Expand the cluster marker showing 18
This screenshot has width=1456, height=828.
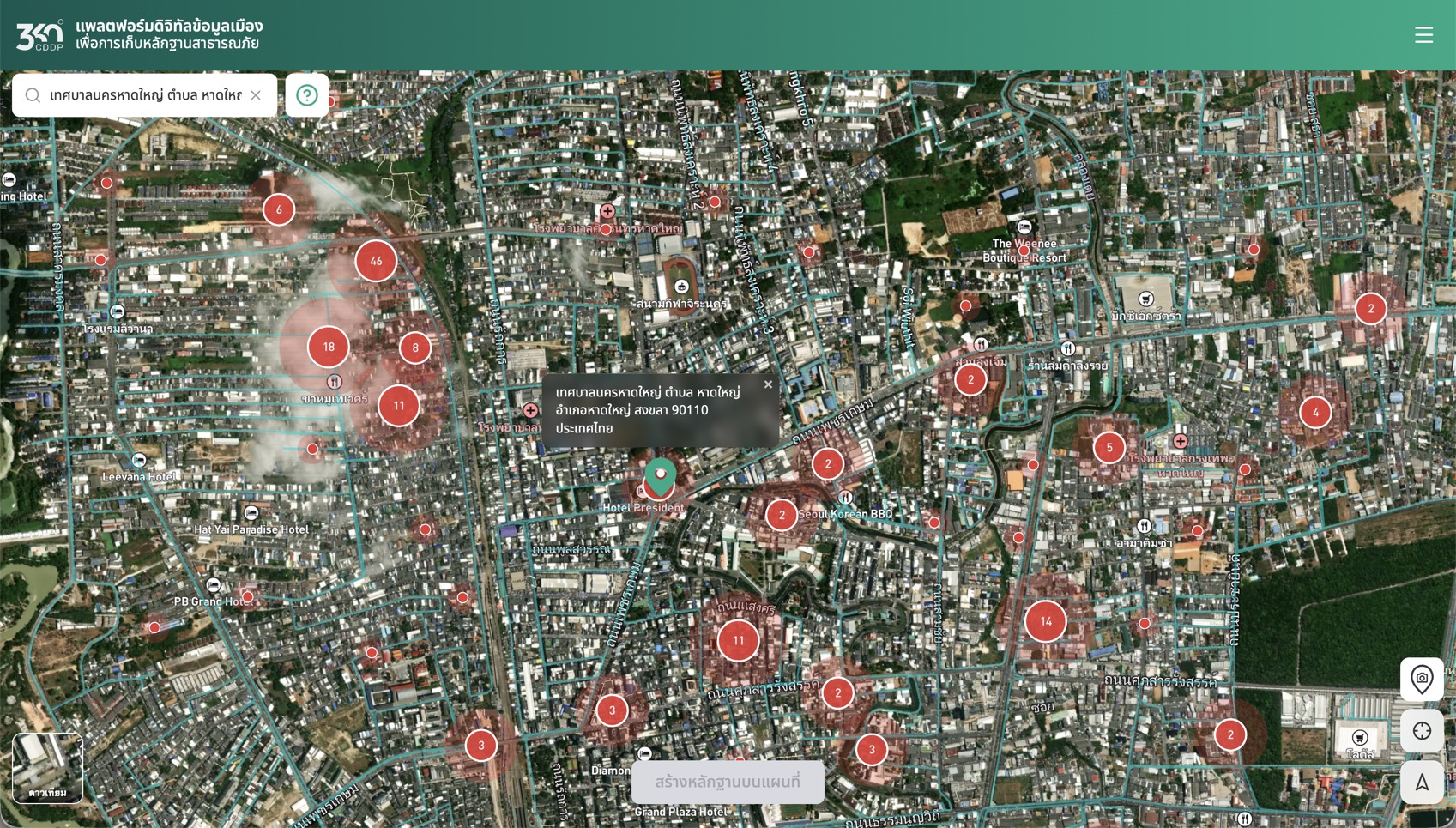tap(329, 347)
